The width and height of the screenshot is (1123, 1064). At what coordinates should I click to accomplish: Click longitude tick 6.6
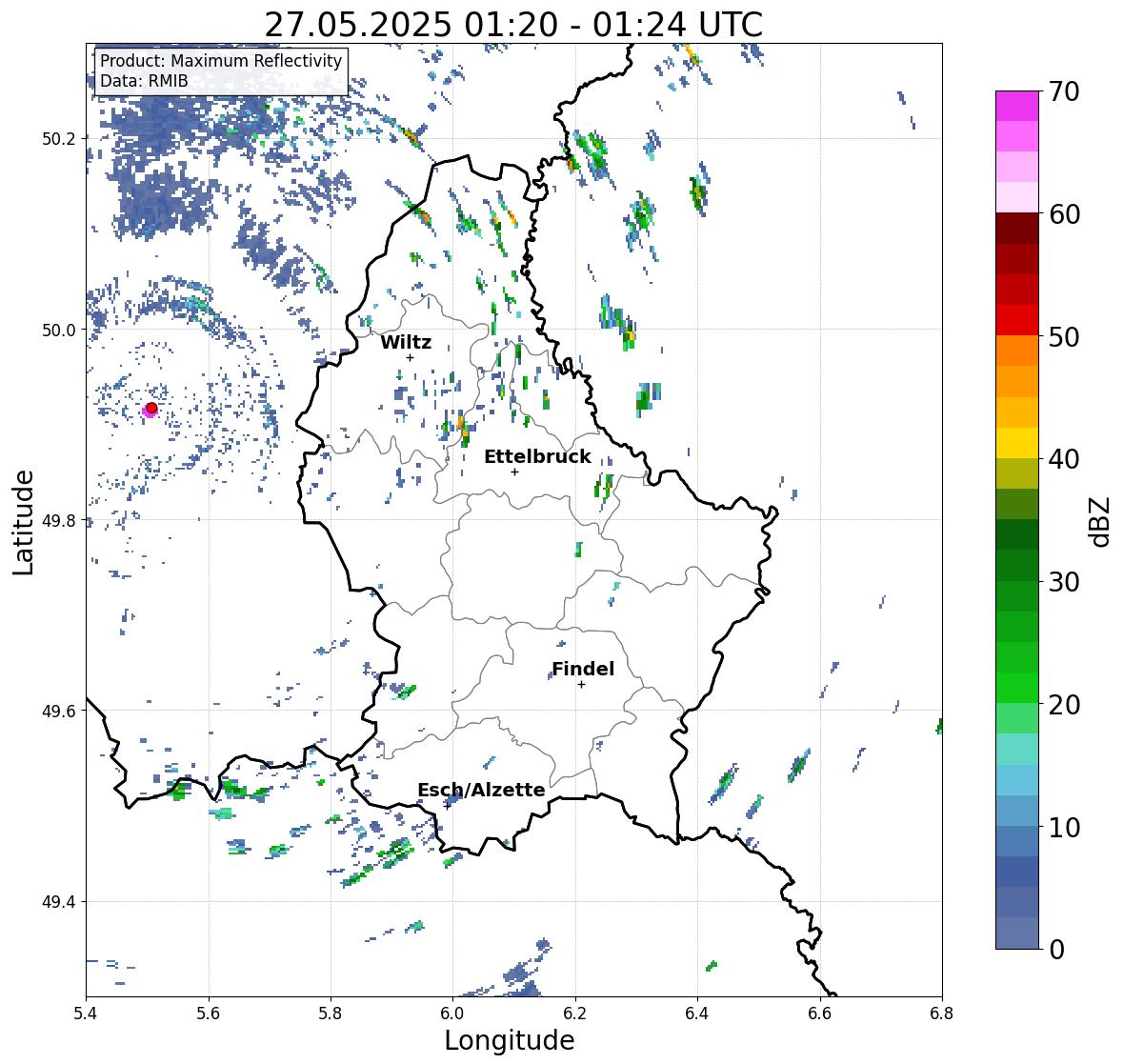tap(819, 1013)
